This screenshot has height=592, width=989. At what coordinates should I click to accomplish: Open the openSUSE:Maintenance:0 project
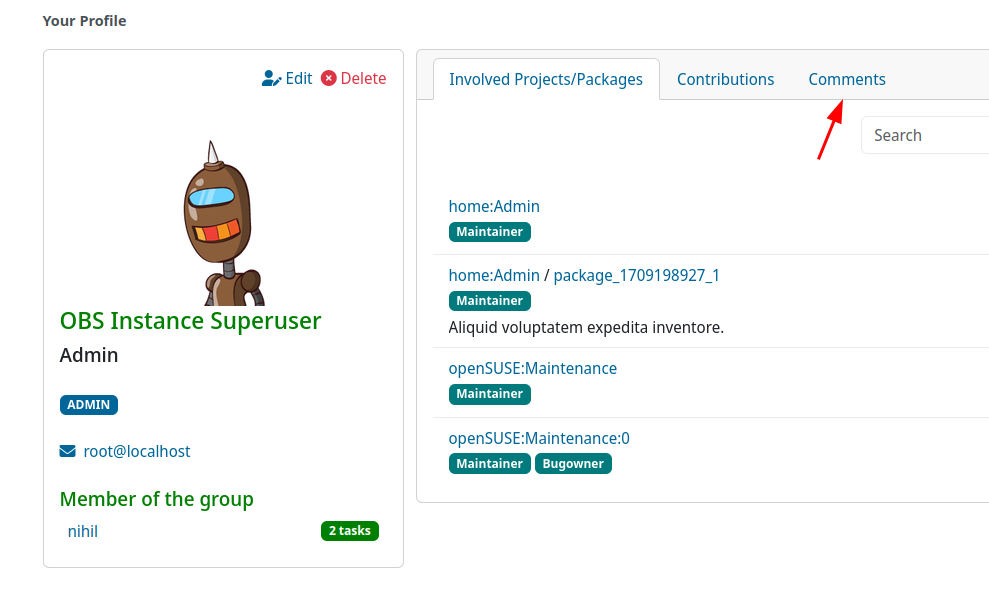[x=539, y=438]
